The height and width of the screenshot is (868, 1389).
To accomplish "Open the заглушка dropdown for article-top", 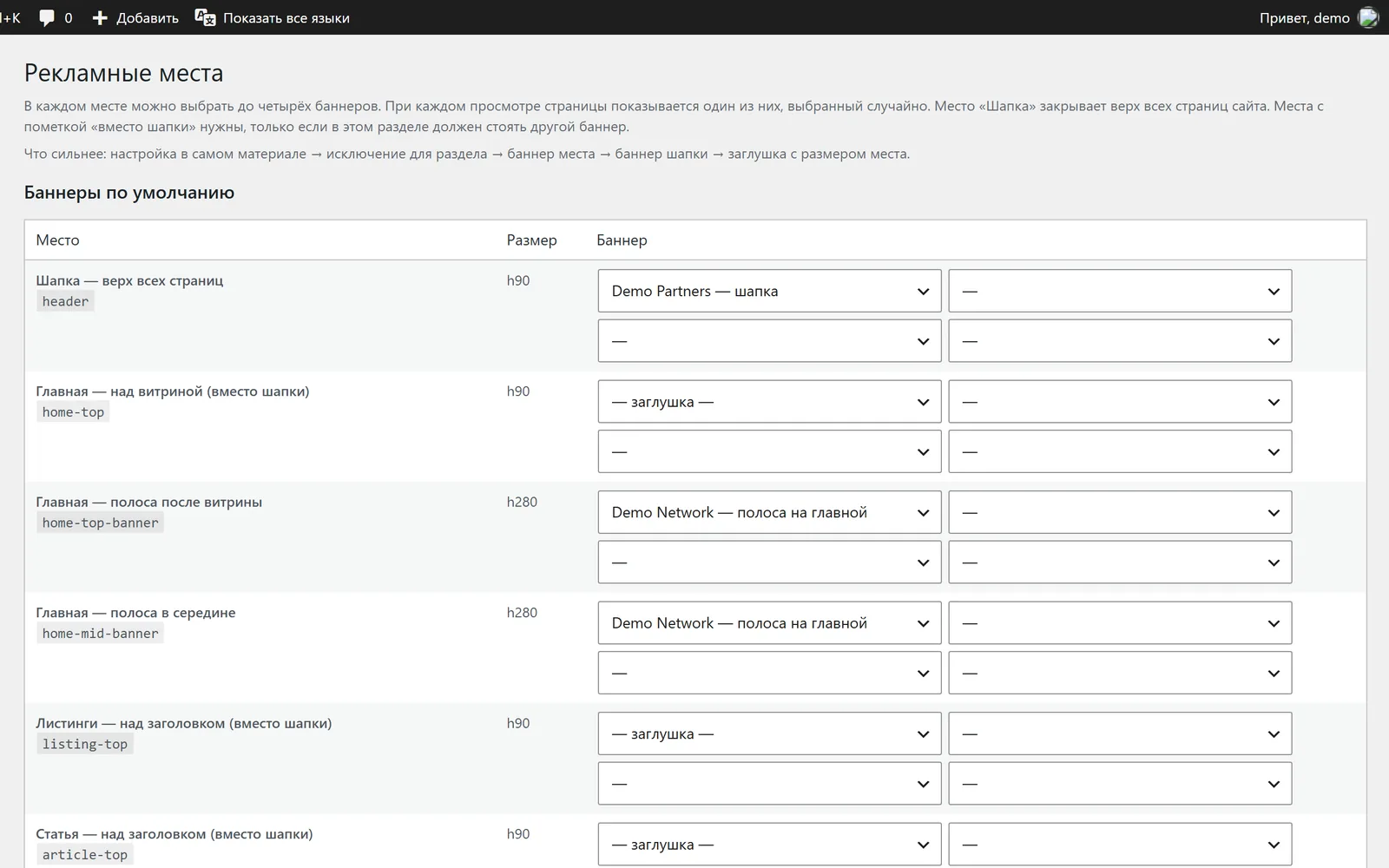I will pos(769,845).
